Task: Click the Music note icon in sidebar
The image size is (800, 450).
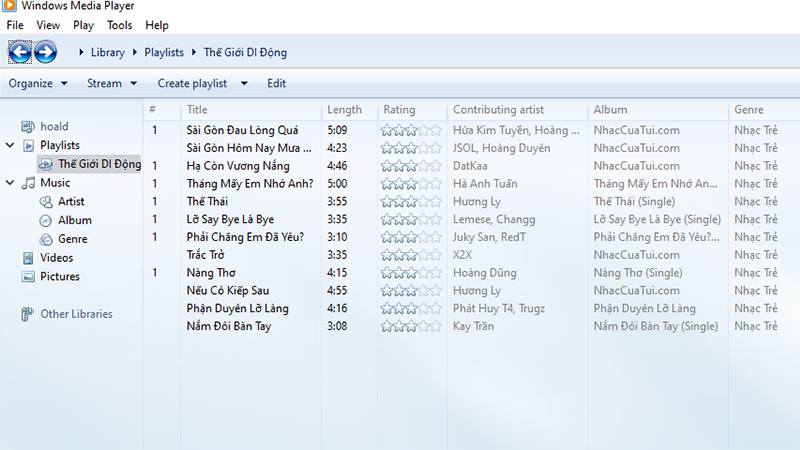Action: point(29,183)
